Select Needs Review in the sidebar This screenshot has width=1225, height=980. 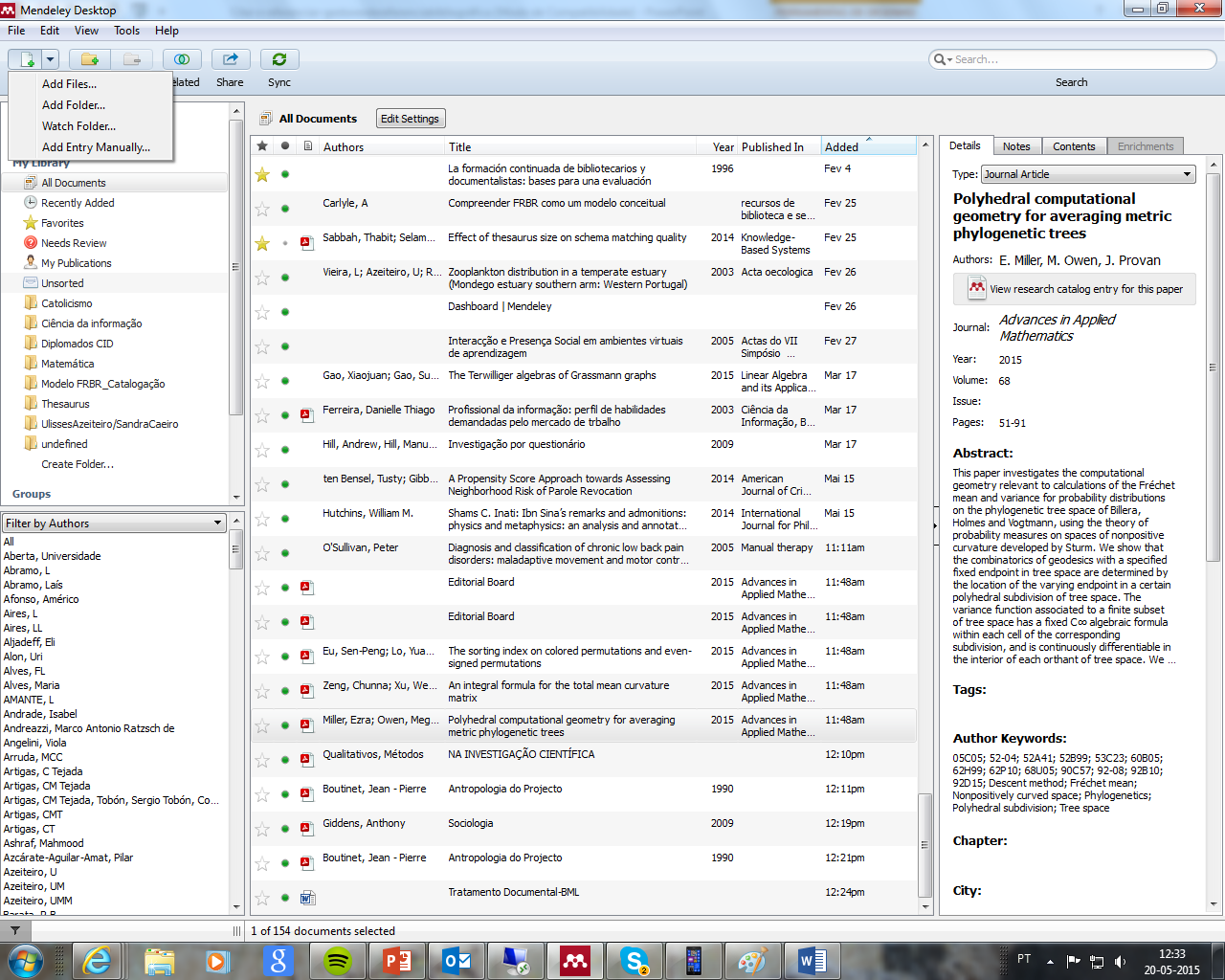73,243
